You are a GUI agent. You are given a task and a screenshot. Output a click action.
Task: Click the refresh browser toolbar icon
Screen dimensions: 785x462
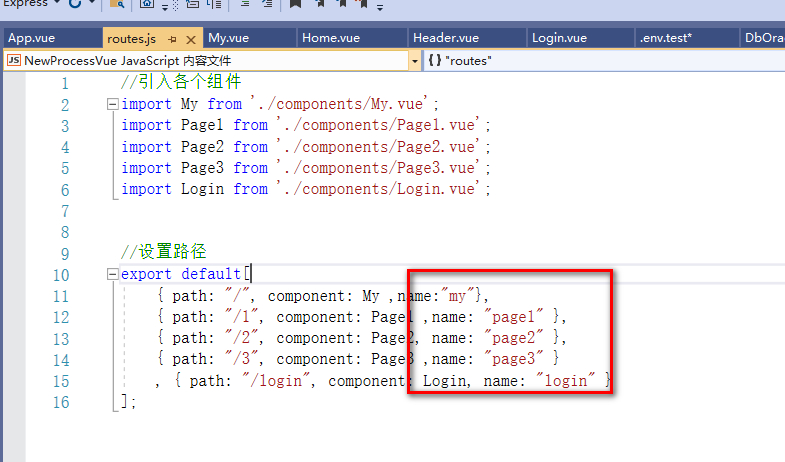[75, 4]
